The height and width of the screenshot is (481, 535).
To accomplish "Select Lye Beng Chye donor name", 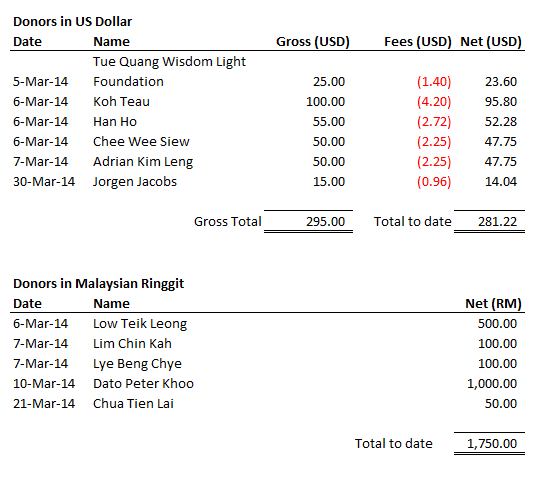I will coord(137,364).
